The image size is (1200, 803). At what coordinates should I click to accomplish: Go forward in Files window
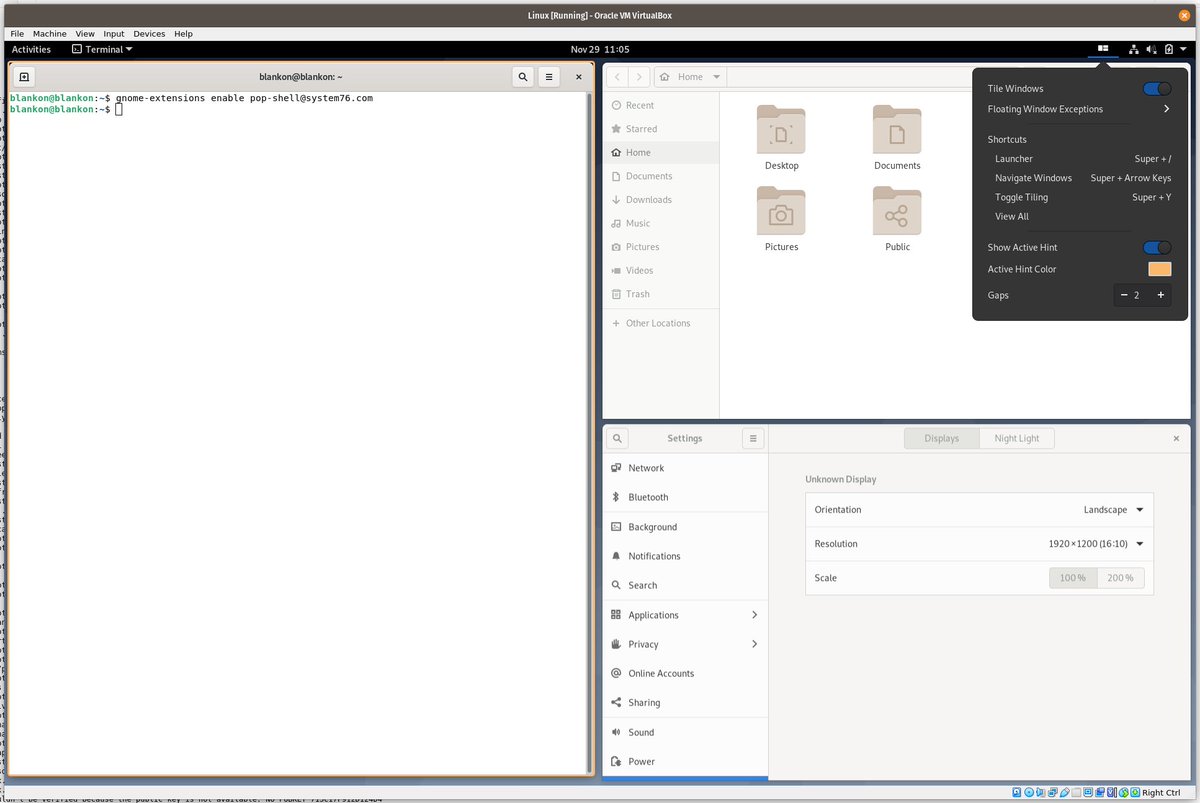pyautogui.click(x=640, y=77)
